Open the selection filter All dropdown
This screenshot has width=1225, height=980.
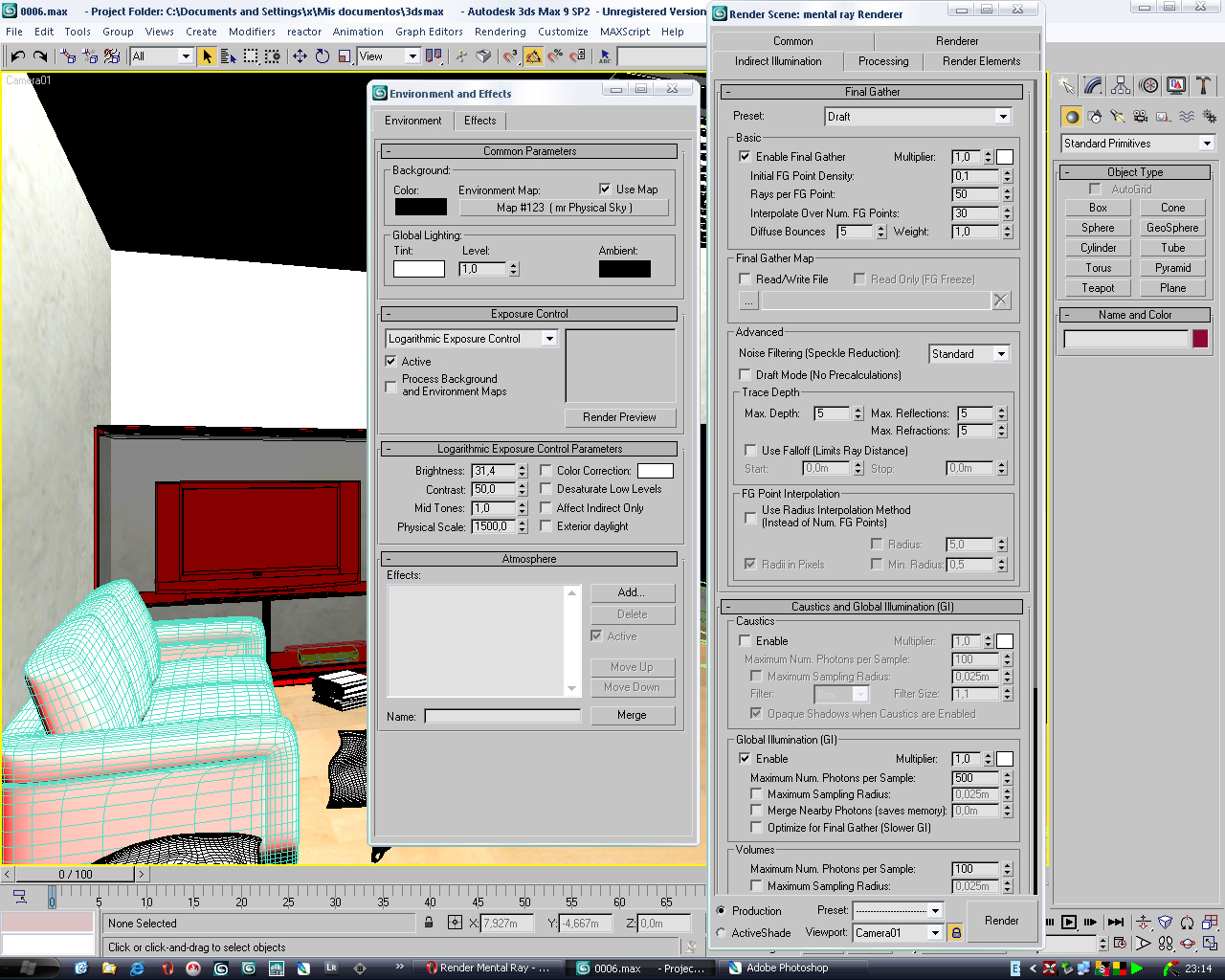[x=187, y=56]
